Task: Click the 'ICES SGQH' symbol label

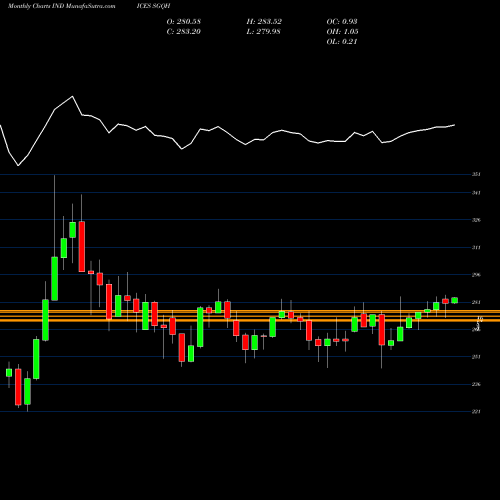Action: (x=153, y=6)
